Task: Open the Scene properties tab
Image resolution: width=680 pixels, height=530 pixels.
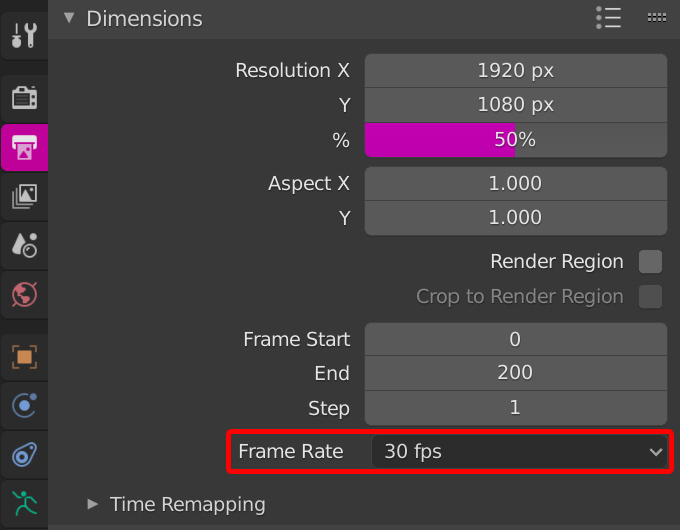Action: [x=24, y=245]
